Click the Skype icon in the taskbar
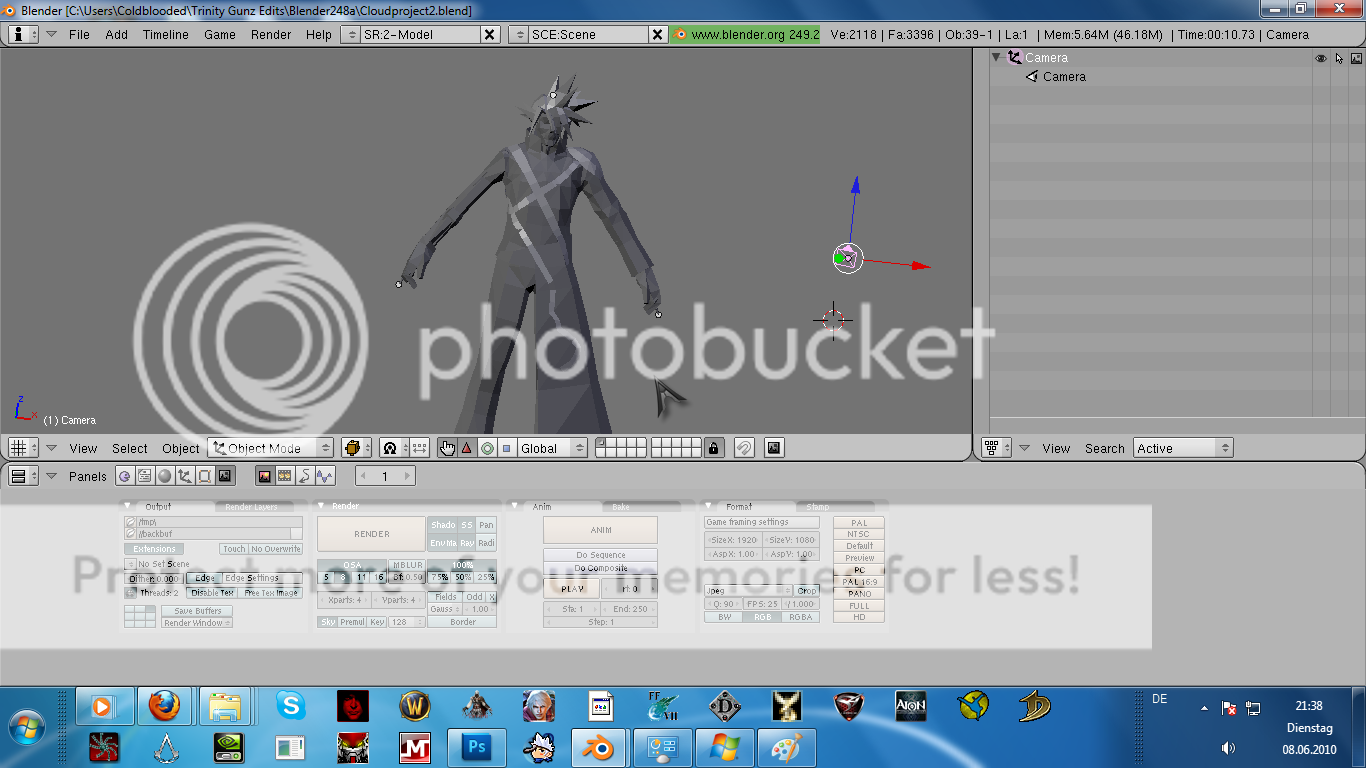The width and height of the screenshot is (1366, 768). click(x=291, y=707)
